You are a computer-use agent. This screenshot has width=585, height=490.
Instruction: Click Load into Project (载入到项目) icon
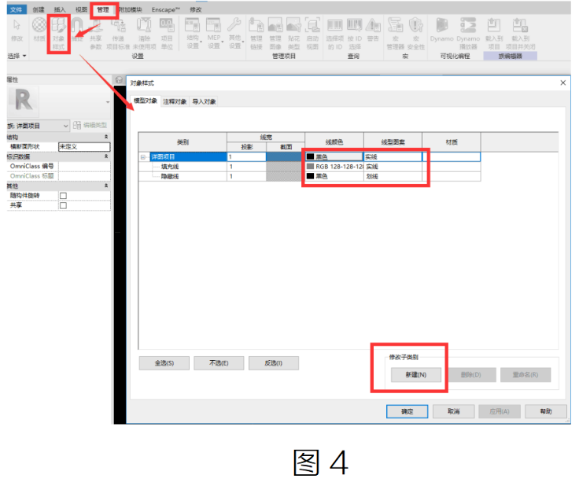tap(494, 34)
